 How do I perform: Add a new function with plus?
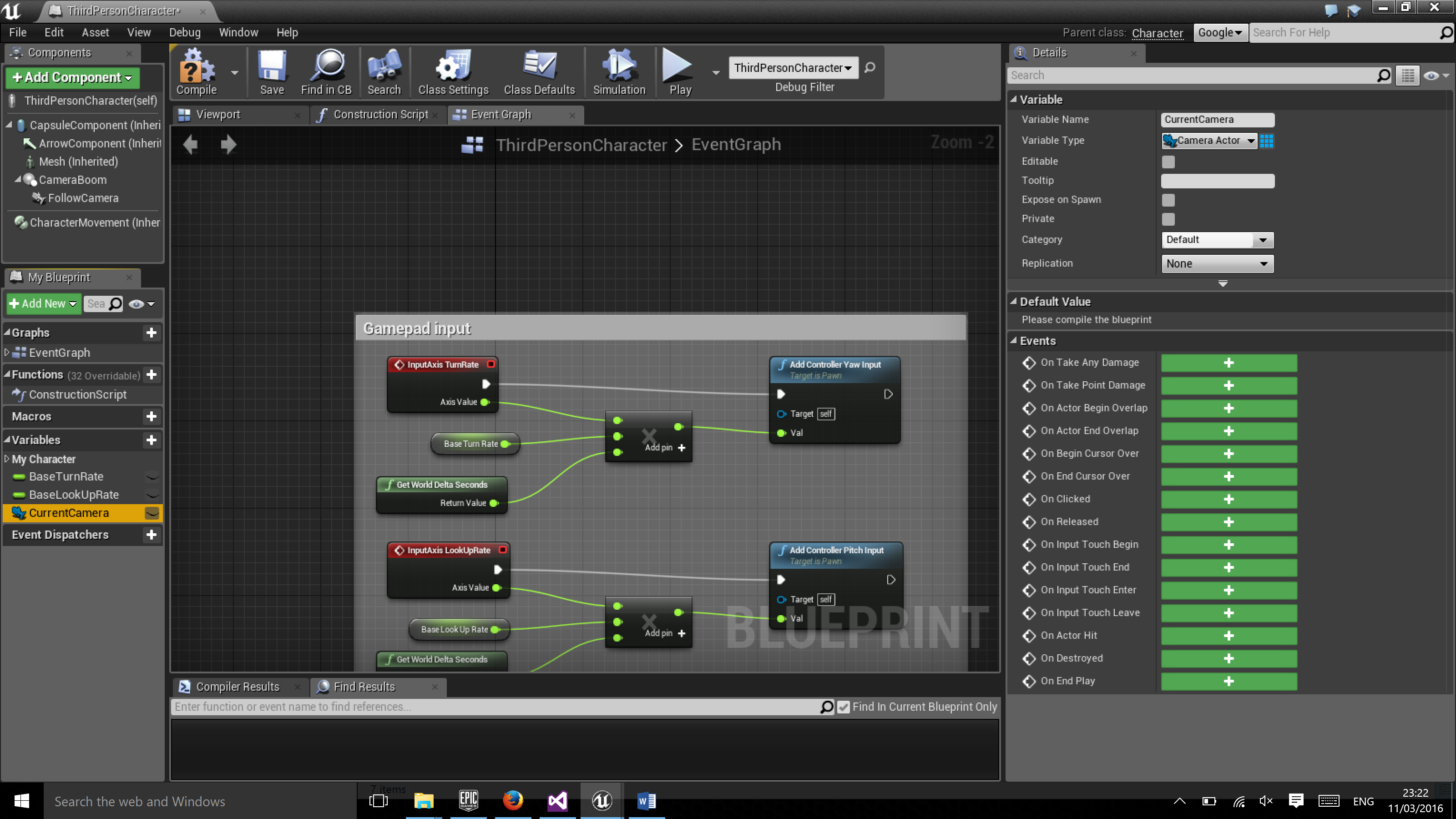152,375
